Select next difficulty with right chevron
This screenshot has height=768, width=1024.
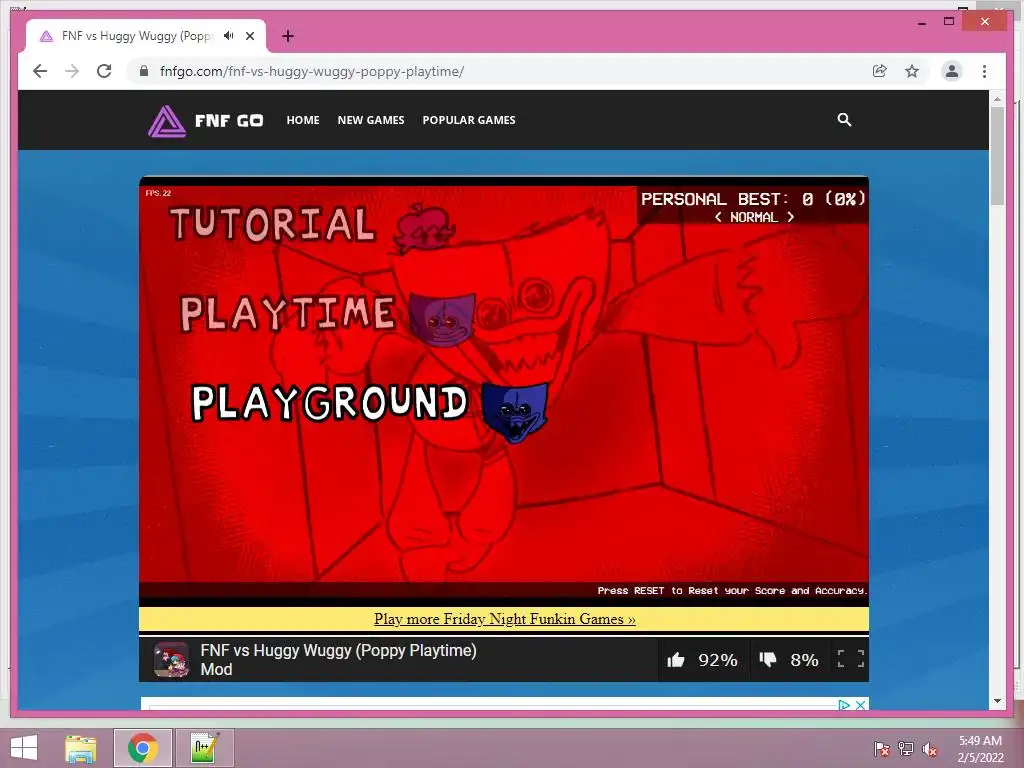[x=790, y=217]
